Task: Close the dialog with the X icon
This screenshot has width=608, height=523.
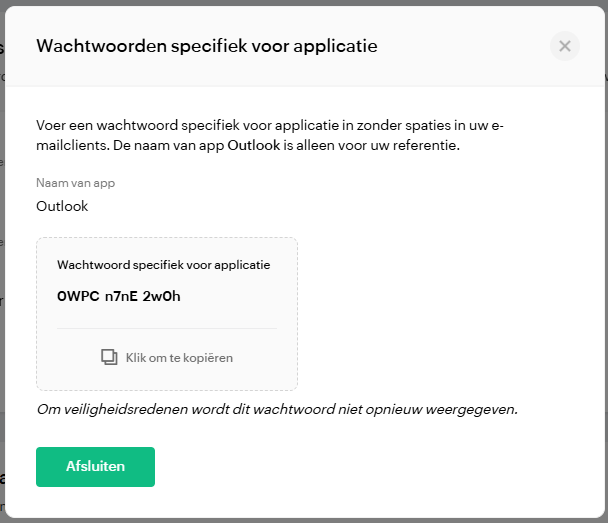Action: coord(565,46)
